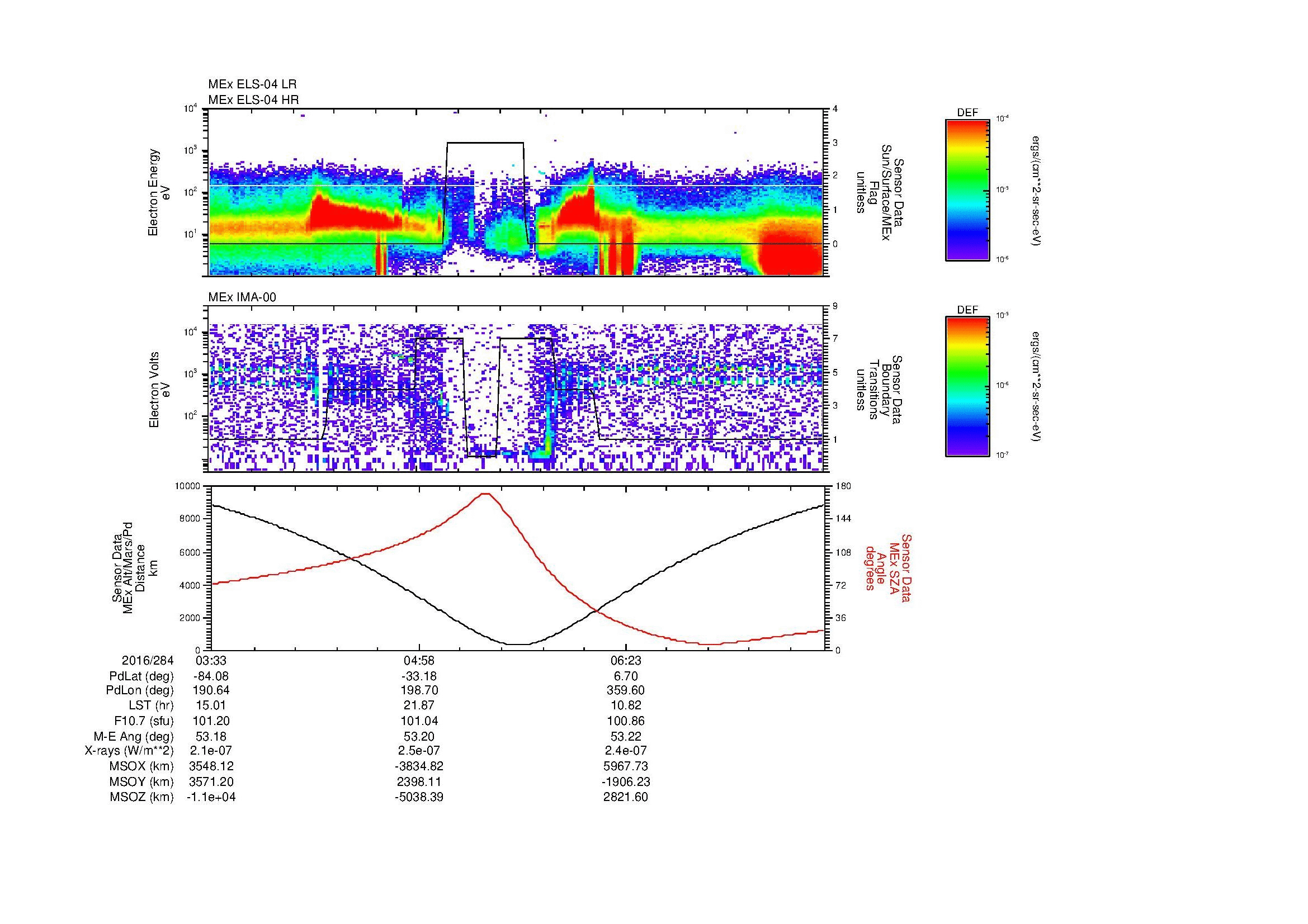This screenshot has width=1308, height=924.
Task: Click the peak of the red SZA curve
Action: coord(485,494)
